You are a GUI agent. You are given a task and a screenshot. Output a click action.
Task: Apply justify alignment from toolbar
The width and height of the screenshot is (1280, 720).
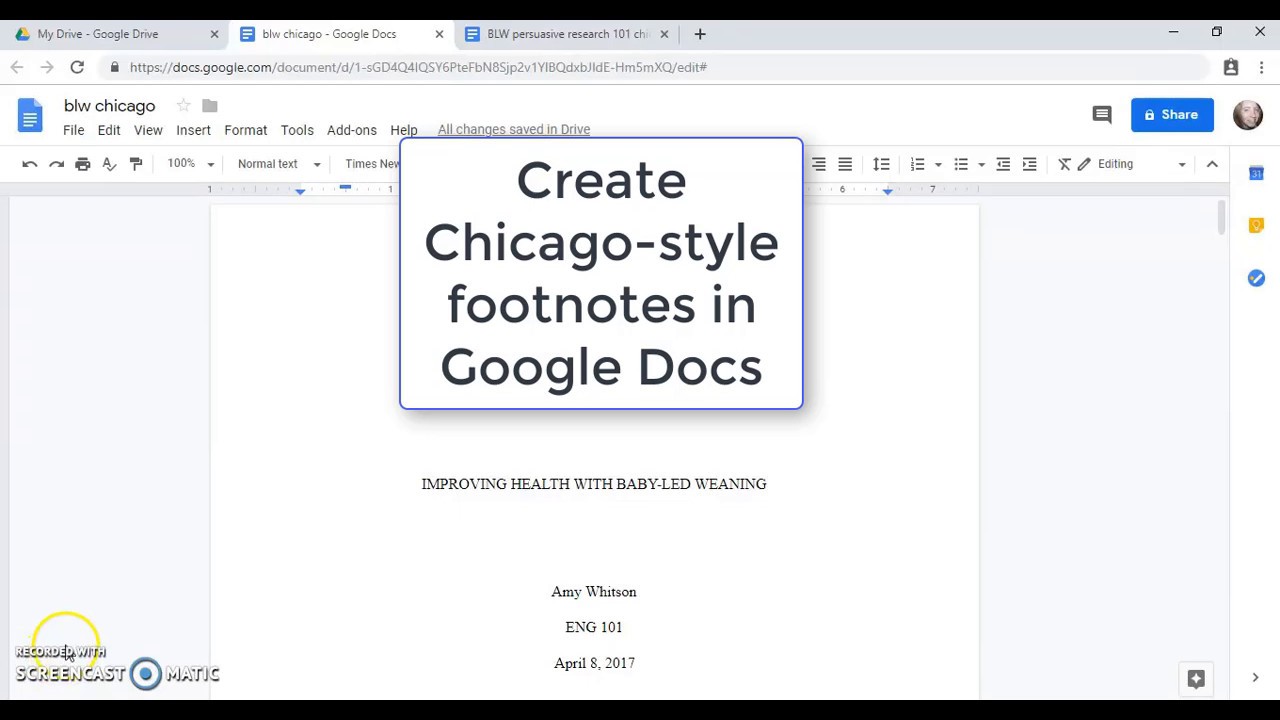845,164
